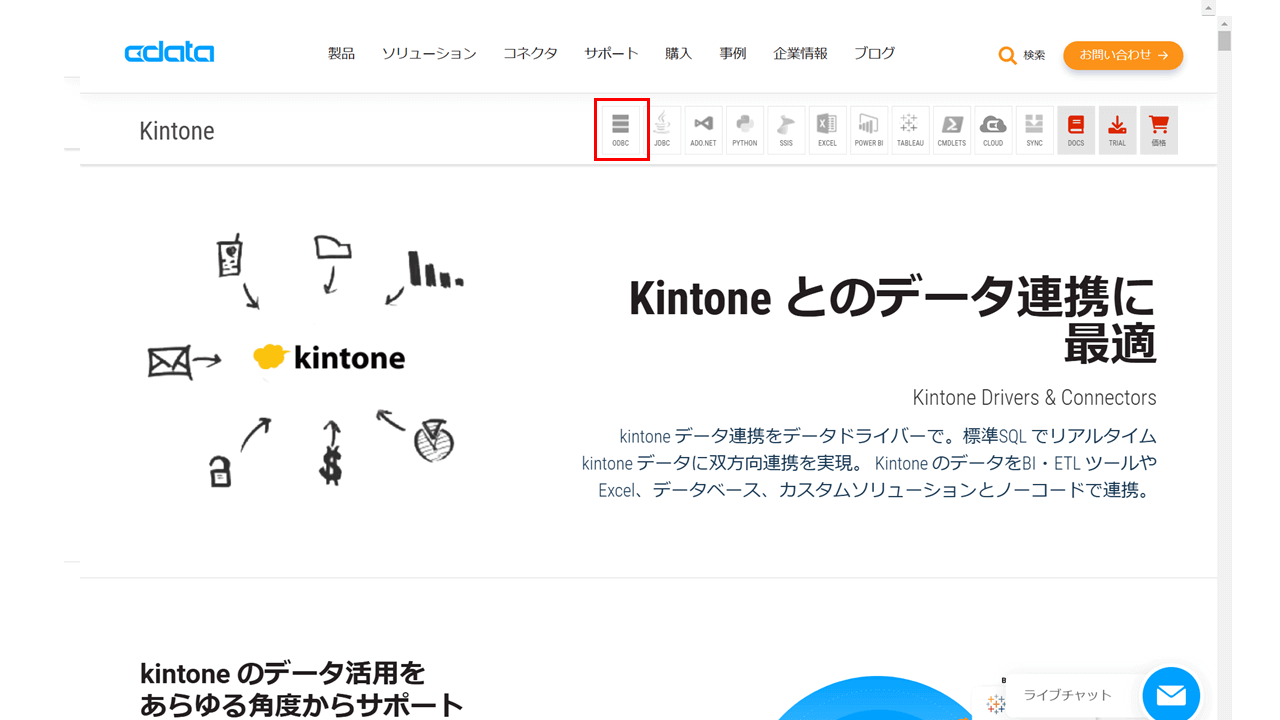Choose the Tableau connector icon
Viewport: 1280px width, 720px height.
click(x=910, y=130)
